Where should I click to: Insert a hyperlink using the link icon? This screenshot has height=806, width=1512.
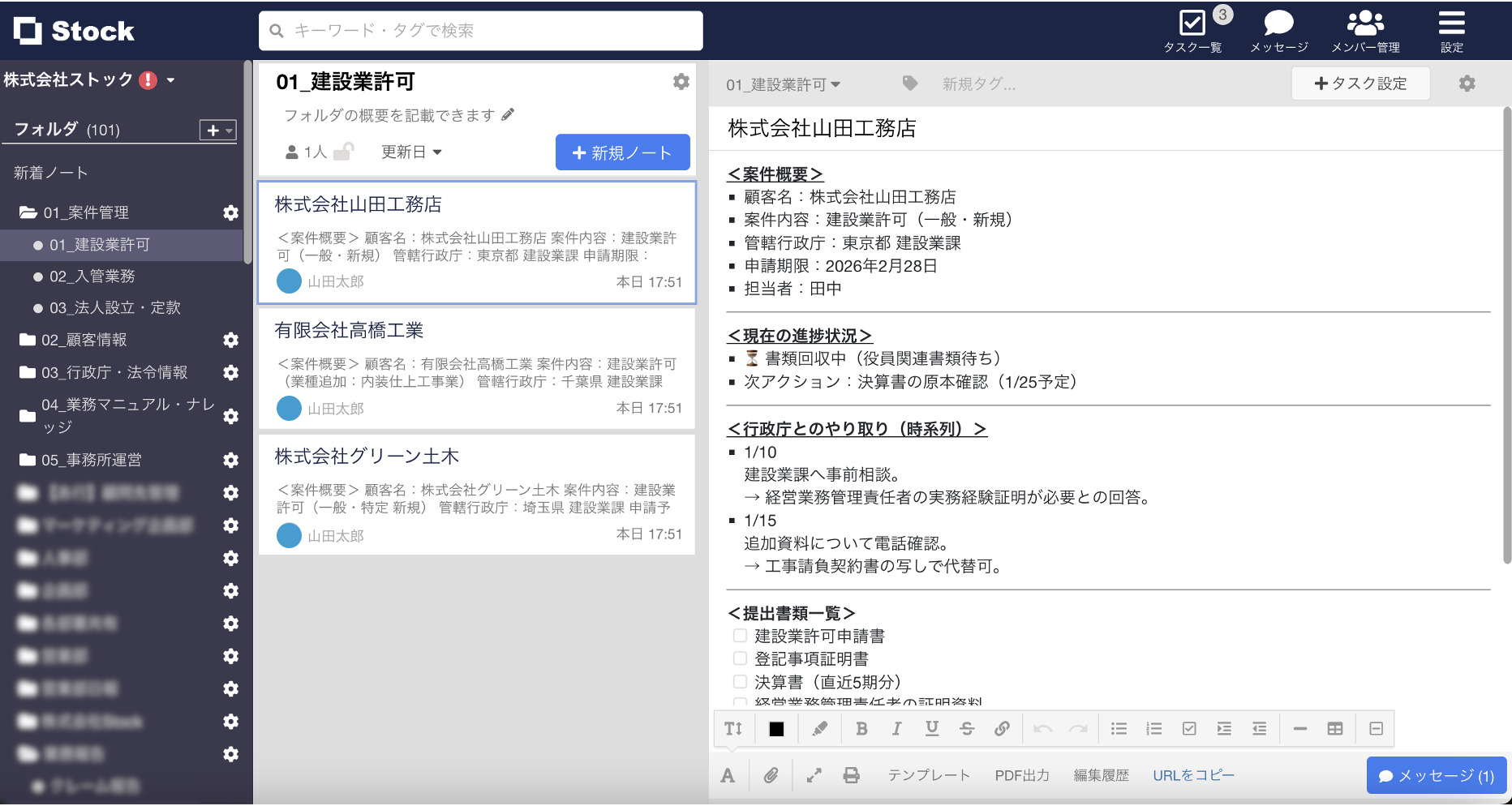(1003, 728)
